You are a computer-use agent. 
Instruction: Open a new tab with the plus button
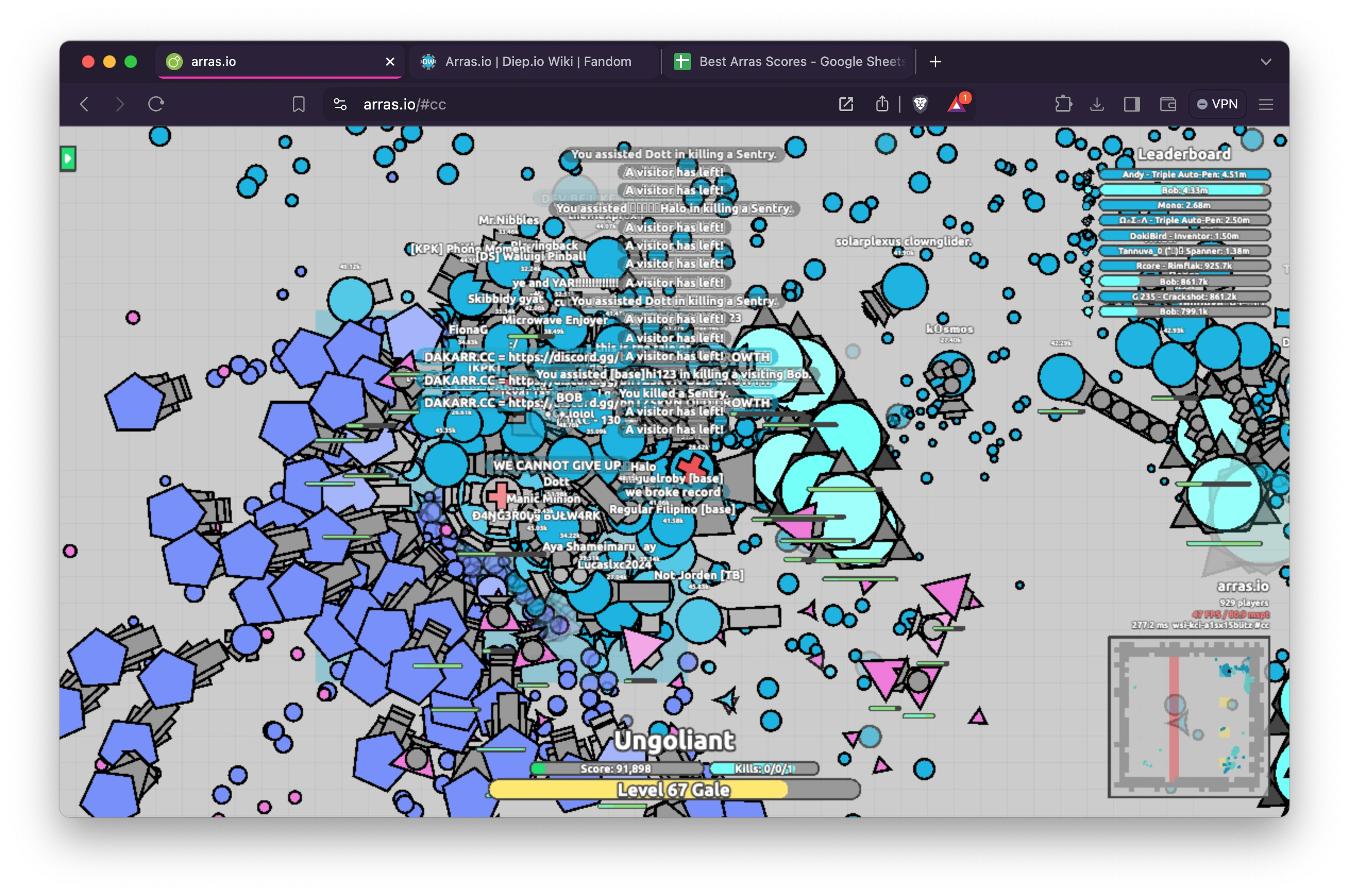935,62
